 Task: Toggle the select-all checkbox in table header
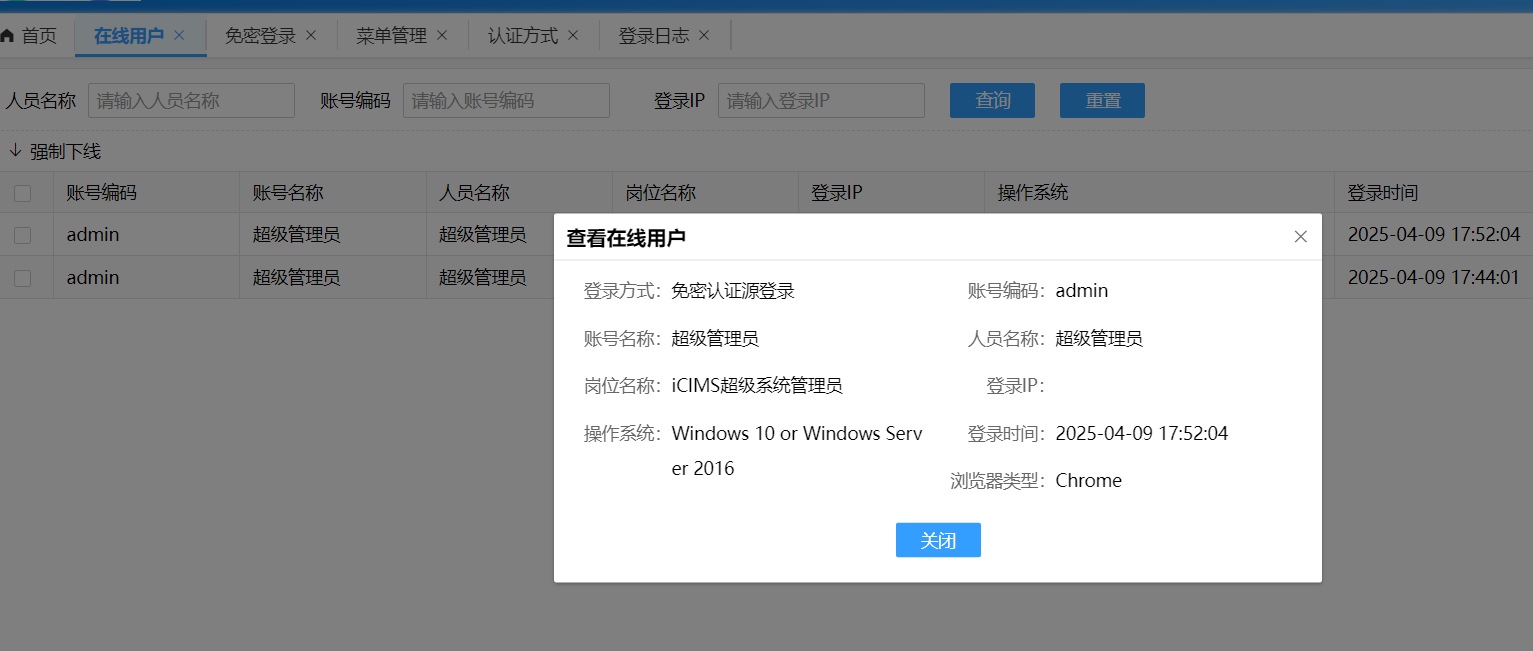22,193
